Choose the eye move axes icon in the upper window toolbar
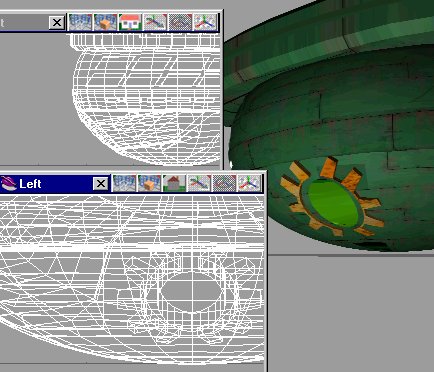Image resolution: width=434 pixels, height=372 pixels. (155, 22)
